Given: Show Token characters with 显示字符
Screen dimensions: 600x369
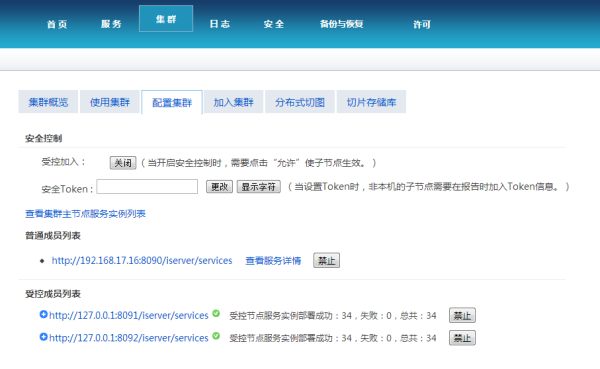Looking at the screenshot, I should coord(259,187).
